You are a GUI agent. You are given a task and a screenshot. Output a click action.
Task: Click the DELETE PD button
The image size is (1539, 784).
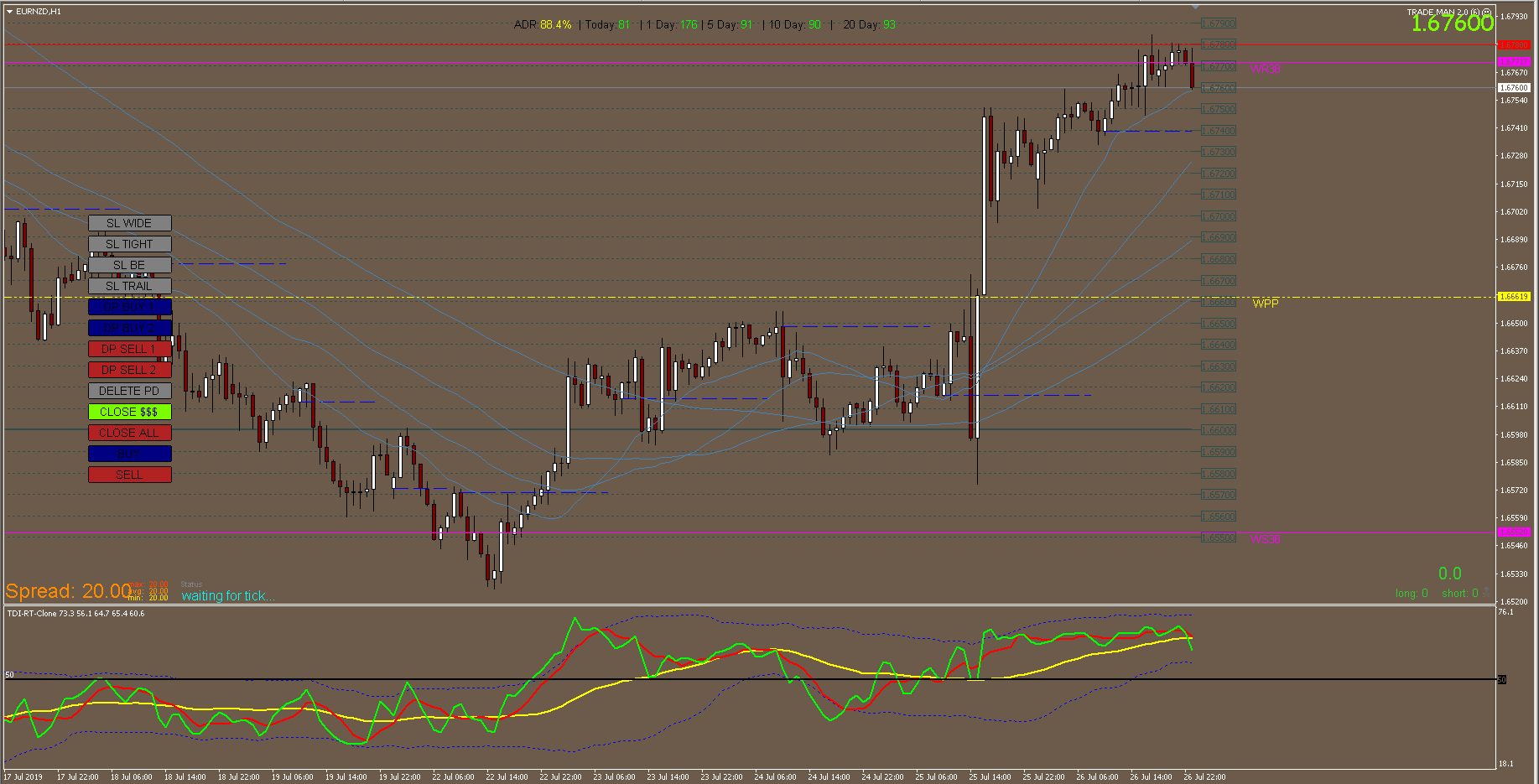(x=129, y=391)
